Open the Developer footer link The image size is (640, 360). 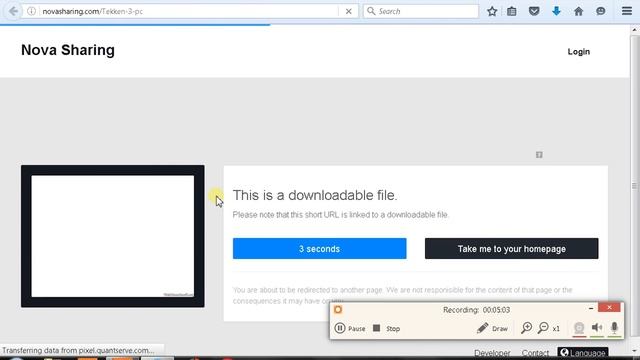(492, 353)
